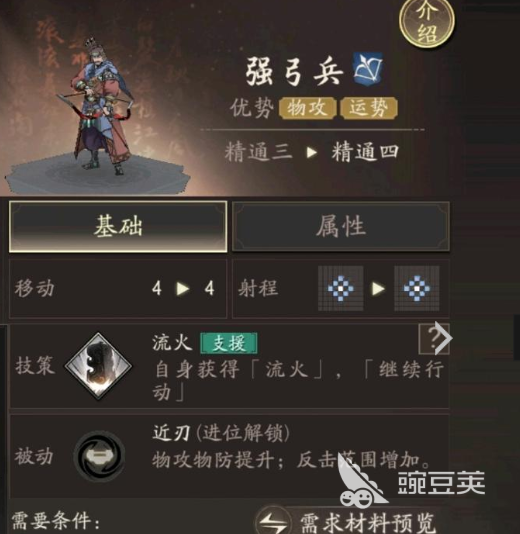Click the 精通三 mastery level label

point(258,152)
